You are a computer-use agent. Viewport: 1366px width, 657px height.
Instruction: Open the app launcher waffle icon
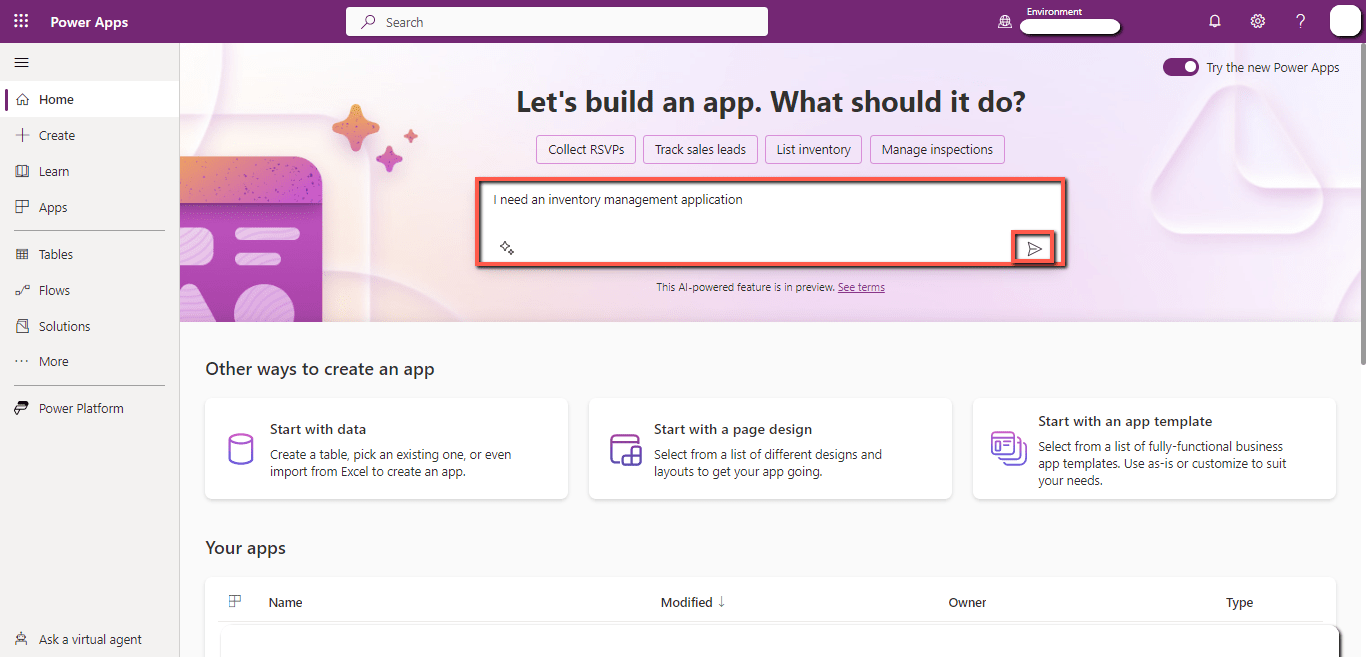(x=21, y=21)
